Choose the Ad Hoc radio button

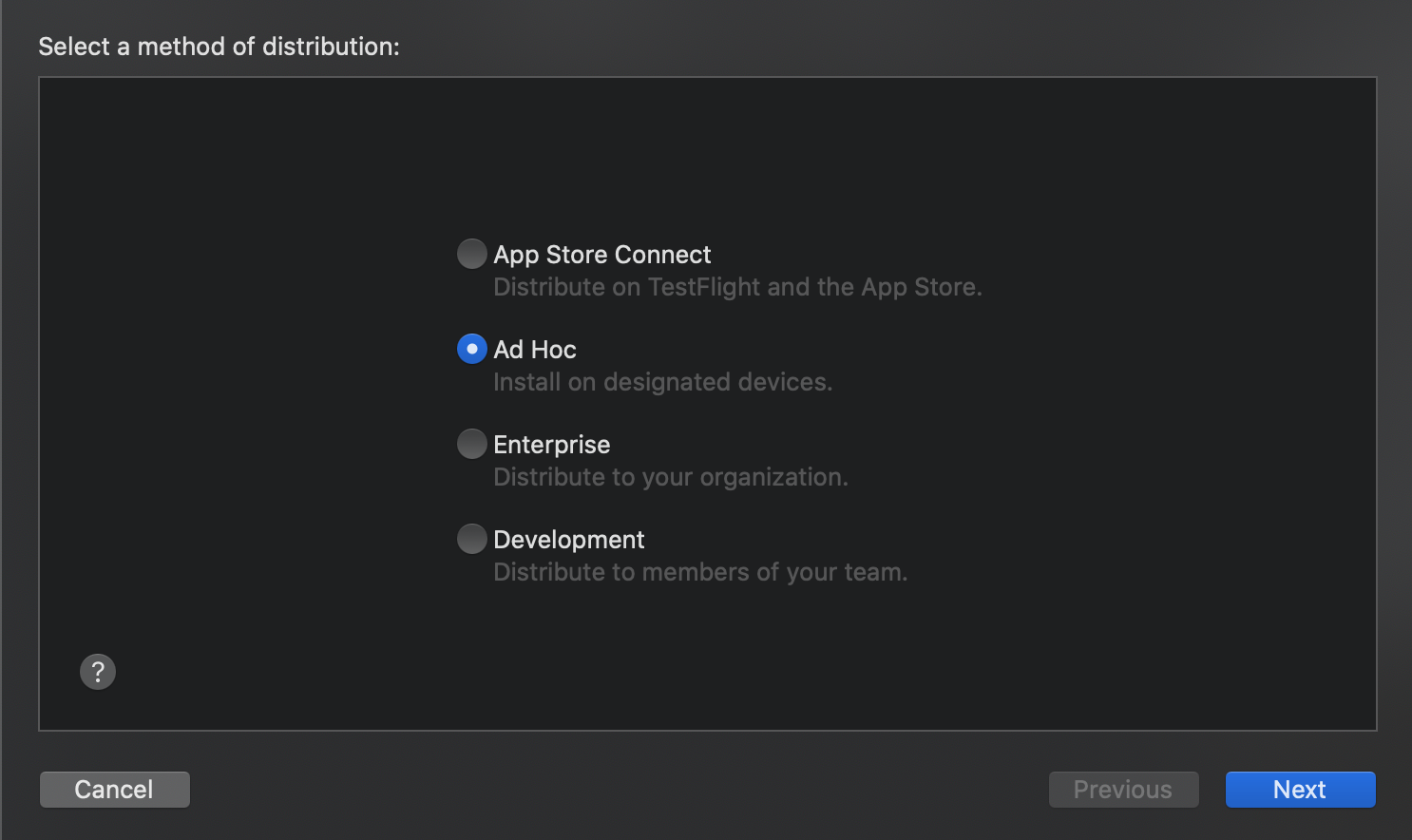[471, 349]
